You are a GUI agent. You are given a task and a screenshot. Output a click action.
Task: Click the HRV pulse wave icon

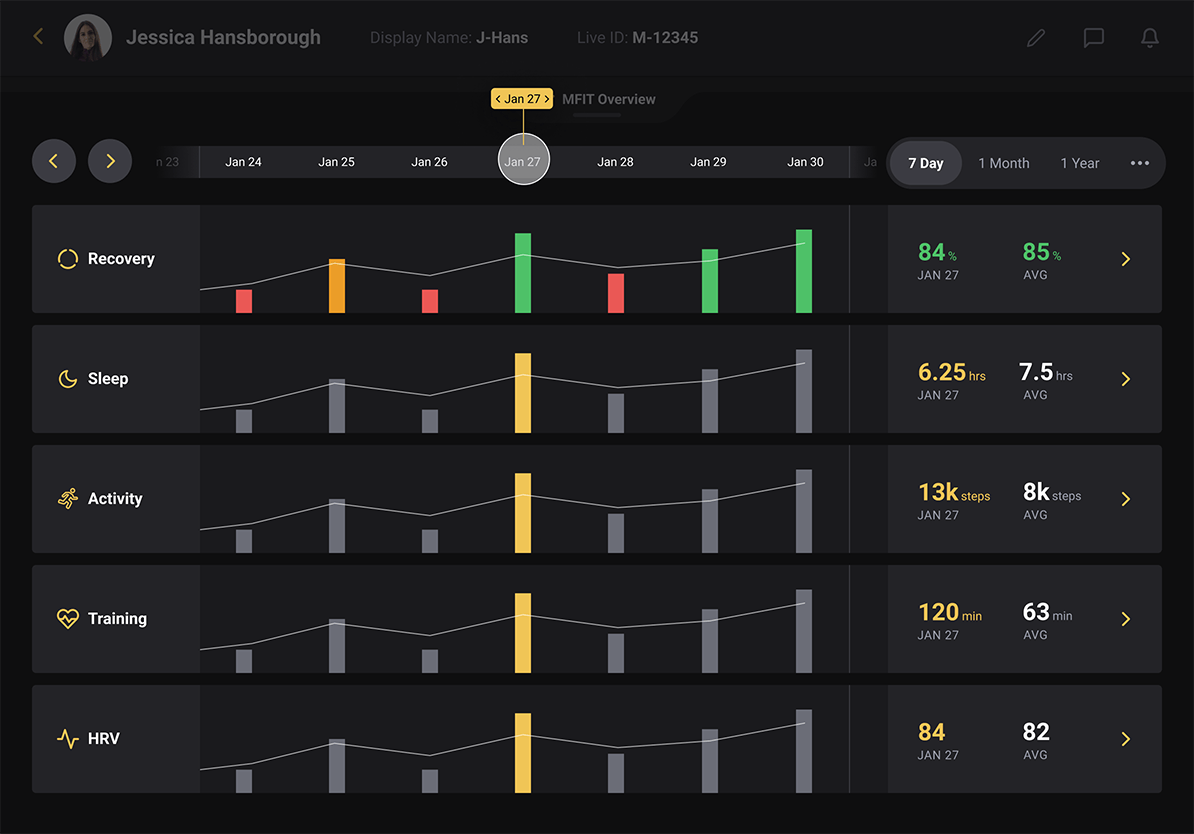(67, 739)
